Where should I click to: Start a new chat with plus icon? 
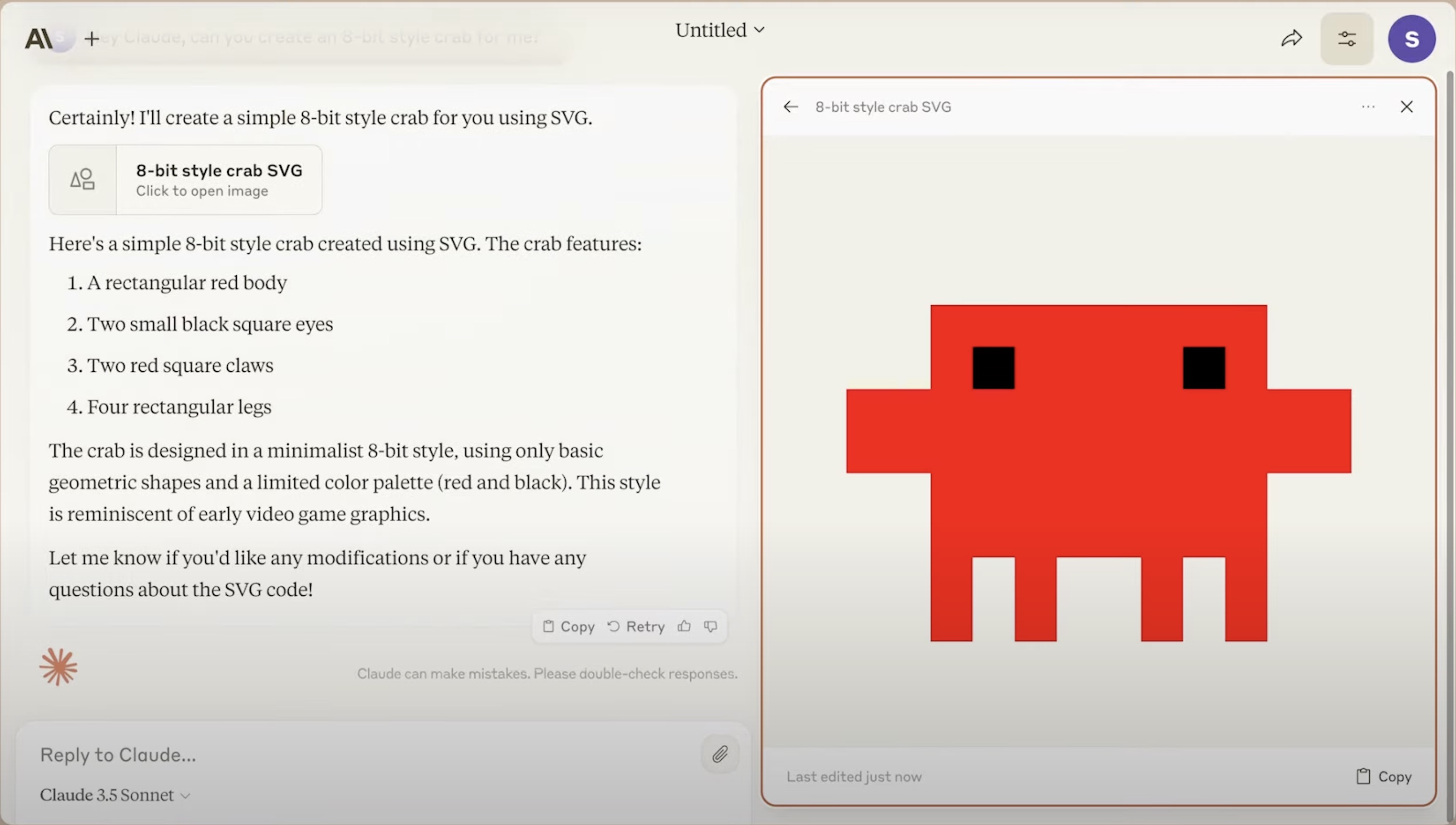(x=92, y=39)
